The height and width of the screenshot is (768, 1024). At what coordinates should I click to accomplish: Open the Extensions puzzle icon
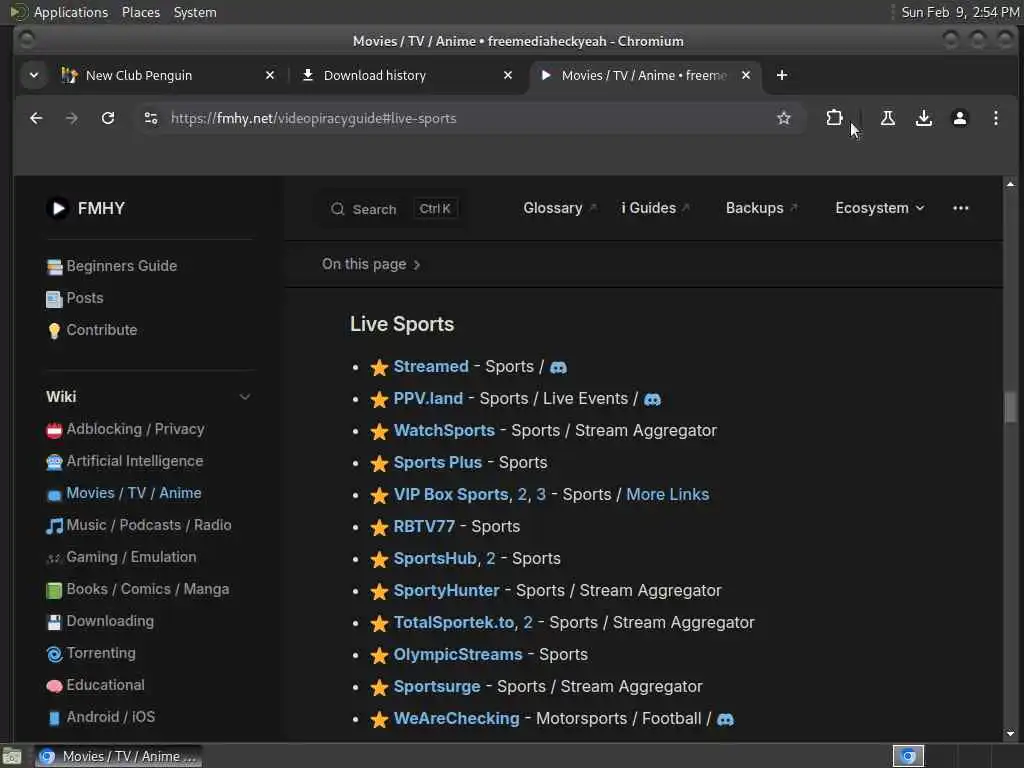834,118
